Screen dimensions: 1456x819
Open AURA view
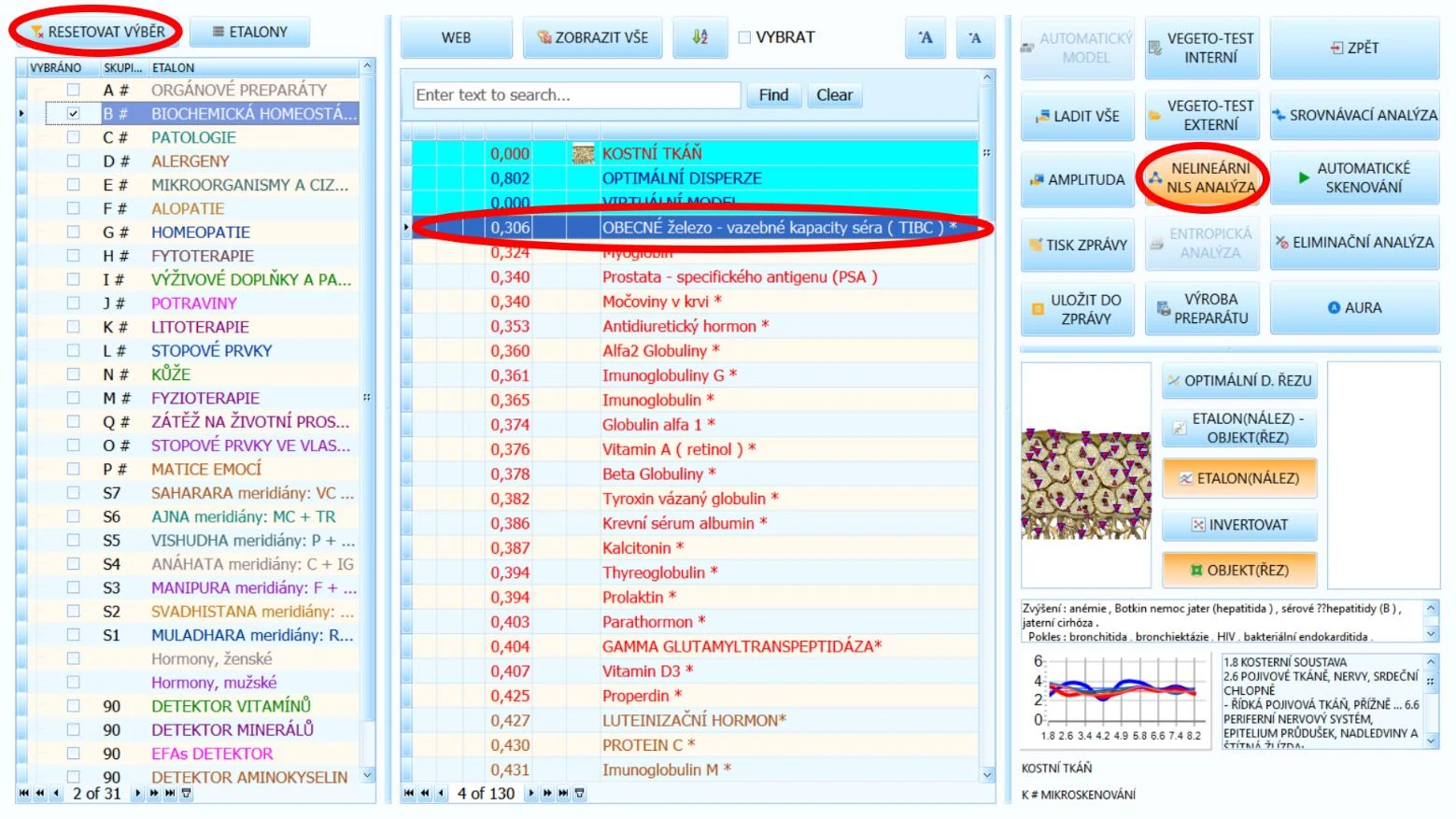(x=1354, y=307)
